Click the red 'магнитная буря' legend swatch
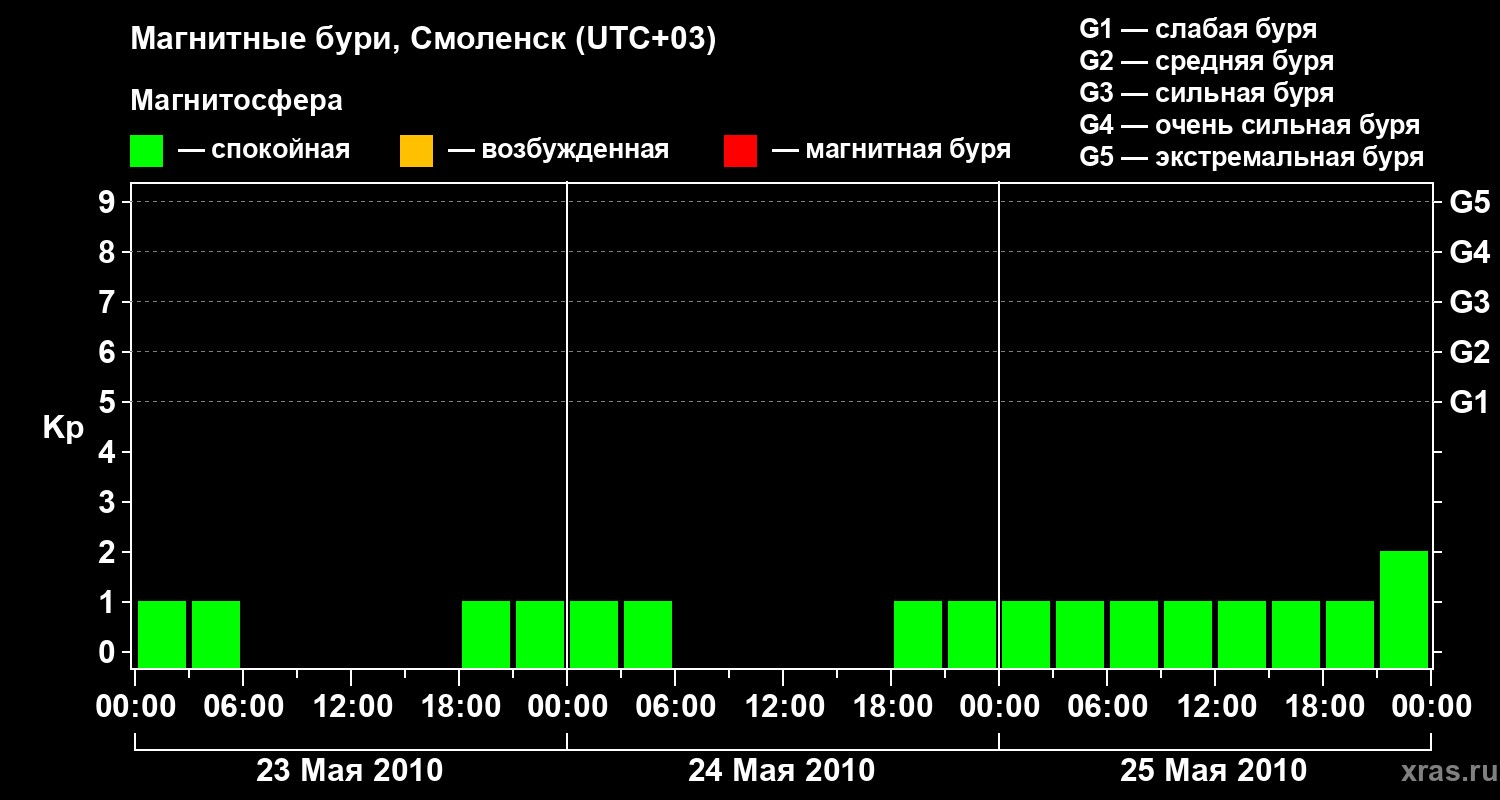 tap(741, 151)
